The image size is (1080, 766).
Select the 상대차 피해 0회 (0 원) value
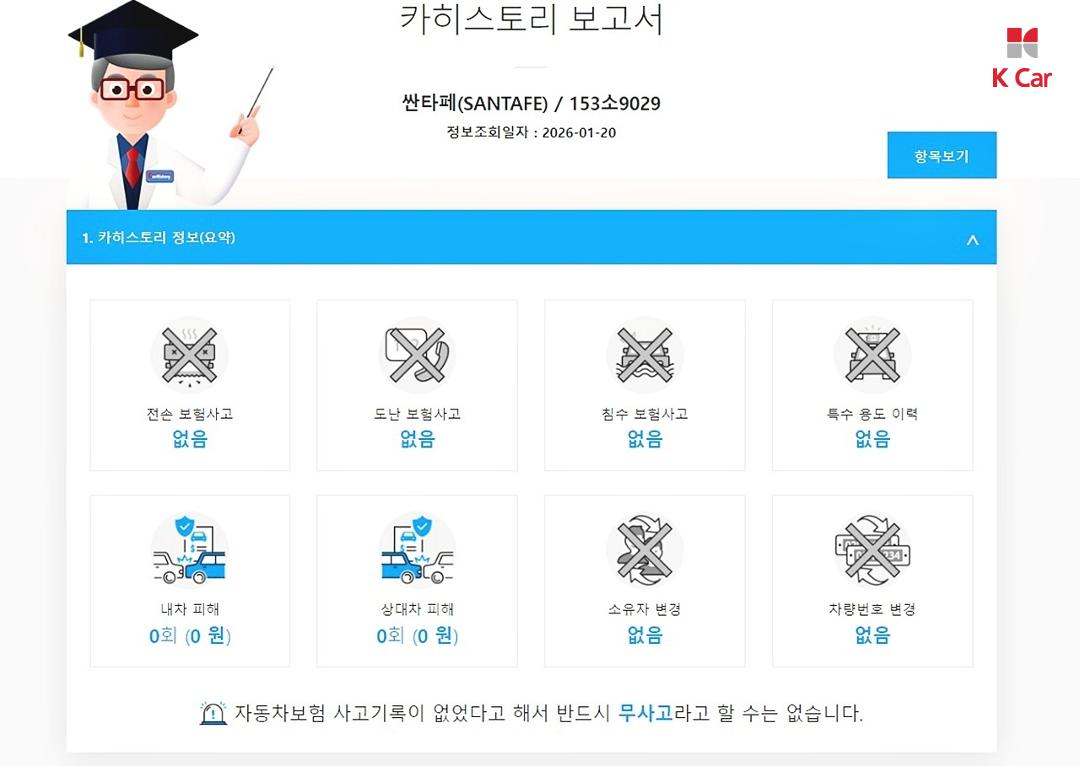point(417,635)
